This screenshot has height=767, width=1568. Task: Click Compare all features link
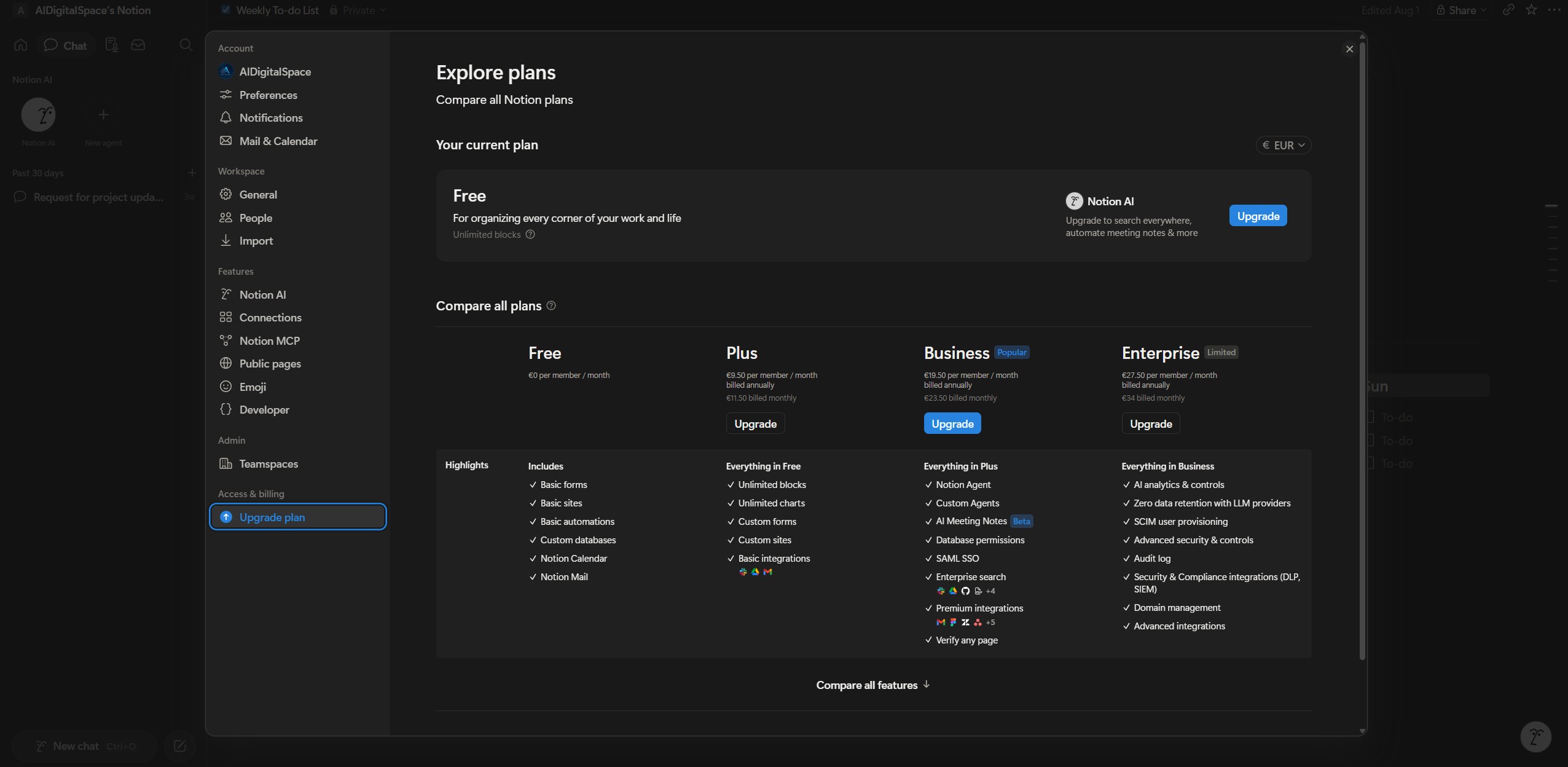pyautogui.click(x=873, y=685)
